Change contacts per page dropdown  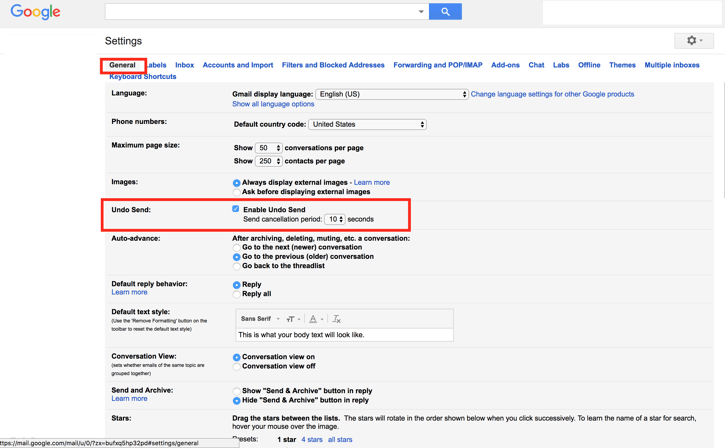pos(268,161)
